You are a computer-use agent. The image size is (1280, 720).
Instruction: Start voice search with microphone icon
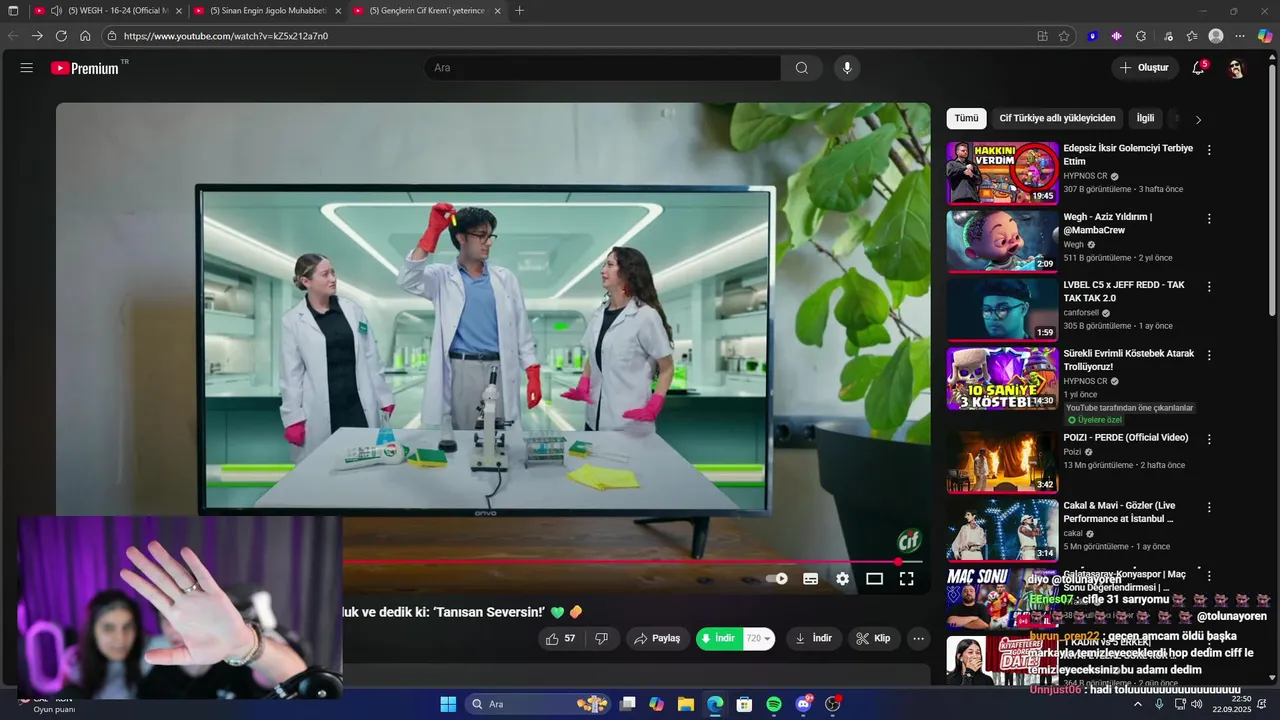847,68
